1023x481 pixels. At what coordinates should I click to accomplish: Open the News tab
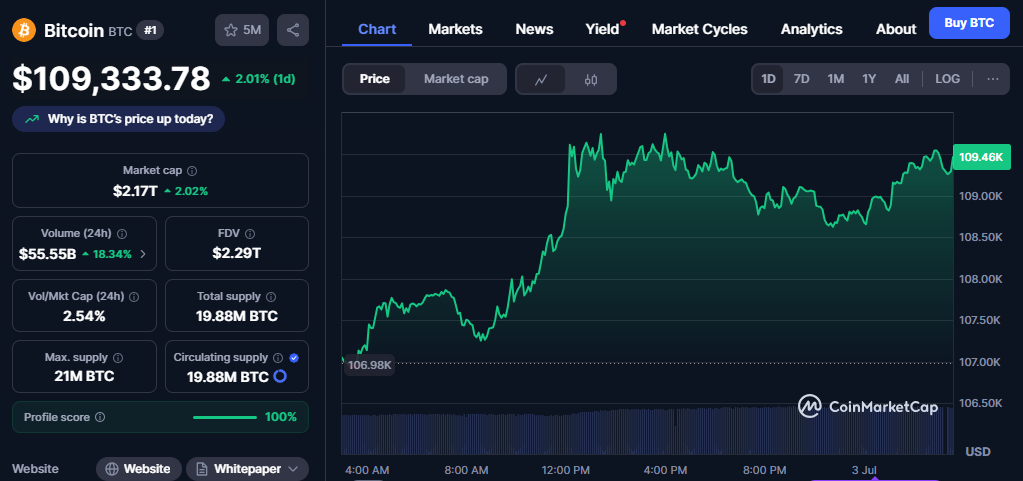point(534,29)
